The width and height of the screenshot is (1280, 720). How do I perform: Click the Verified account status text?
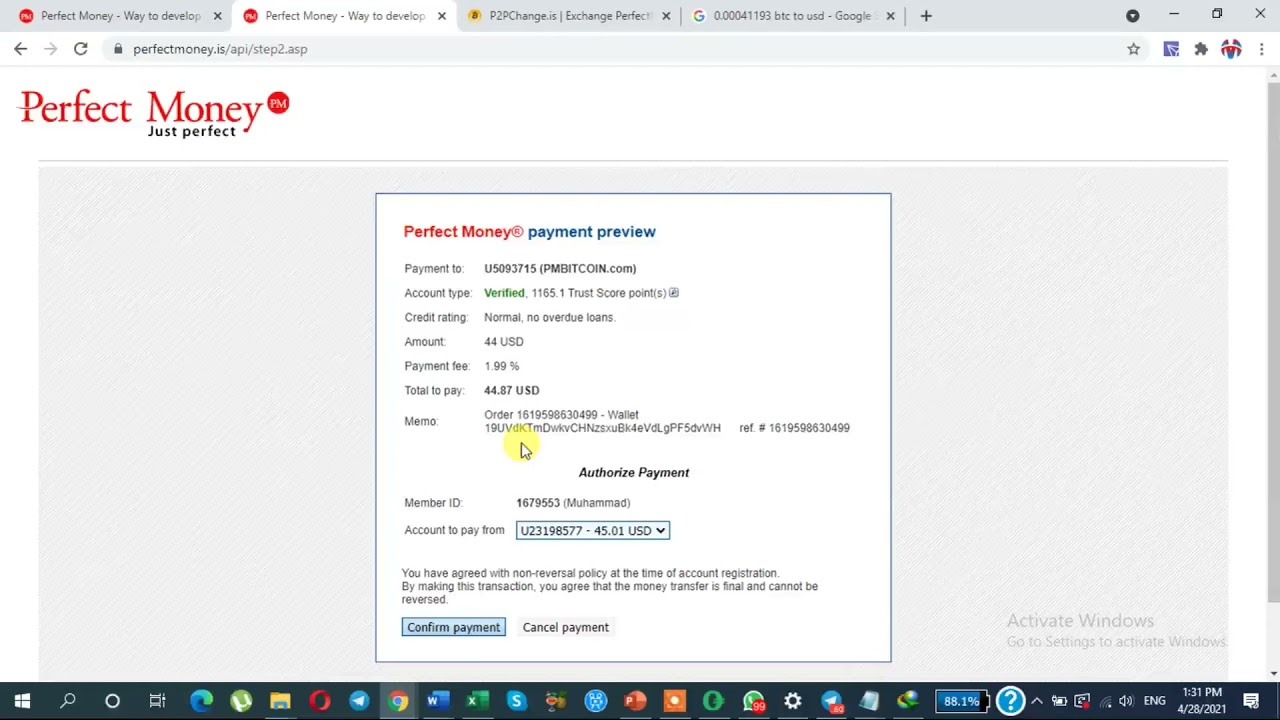pyautogui.click(x=504, y=293)
